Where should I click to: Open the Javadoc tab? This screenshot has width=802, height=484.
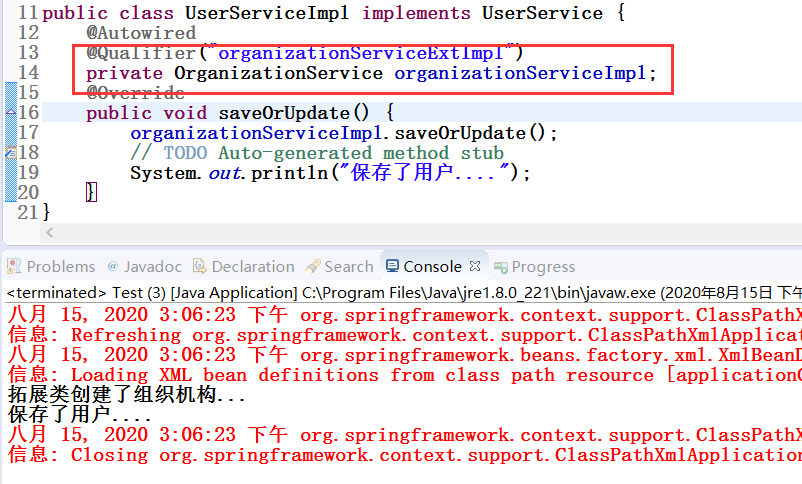coord(145,267)
